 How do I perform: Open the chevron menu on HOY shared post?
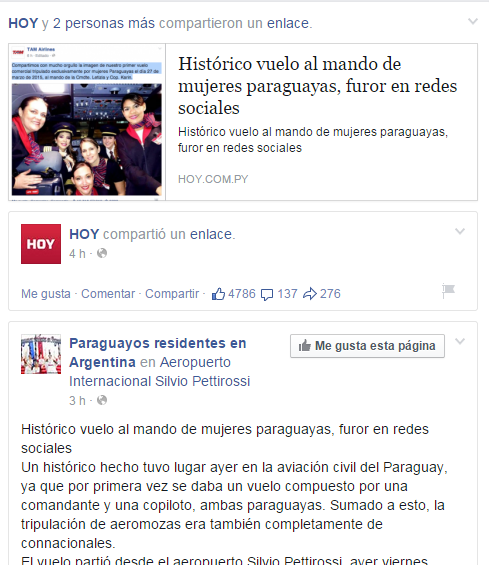[460, 231]
